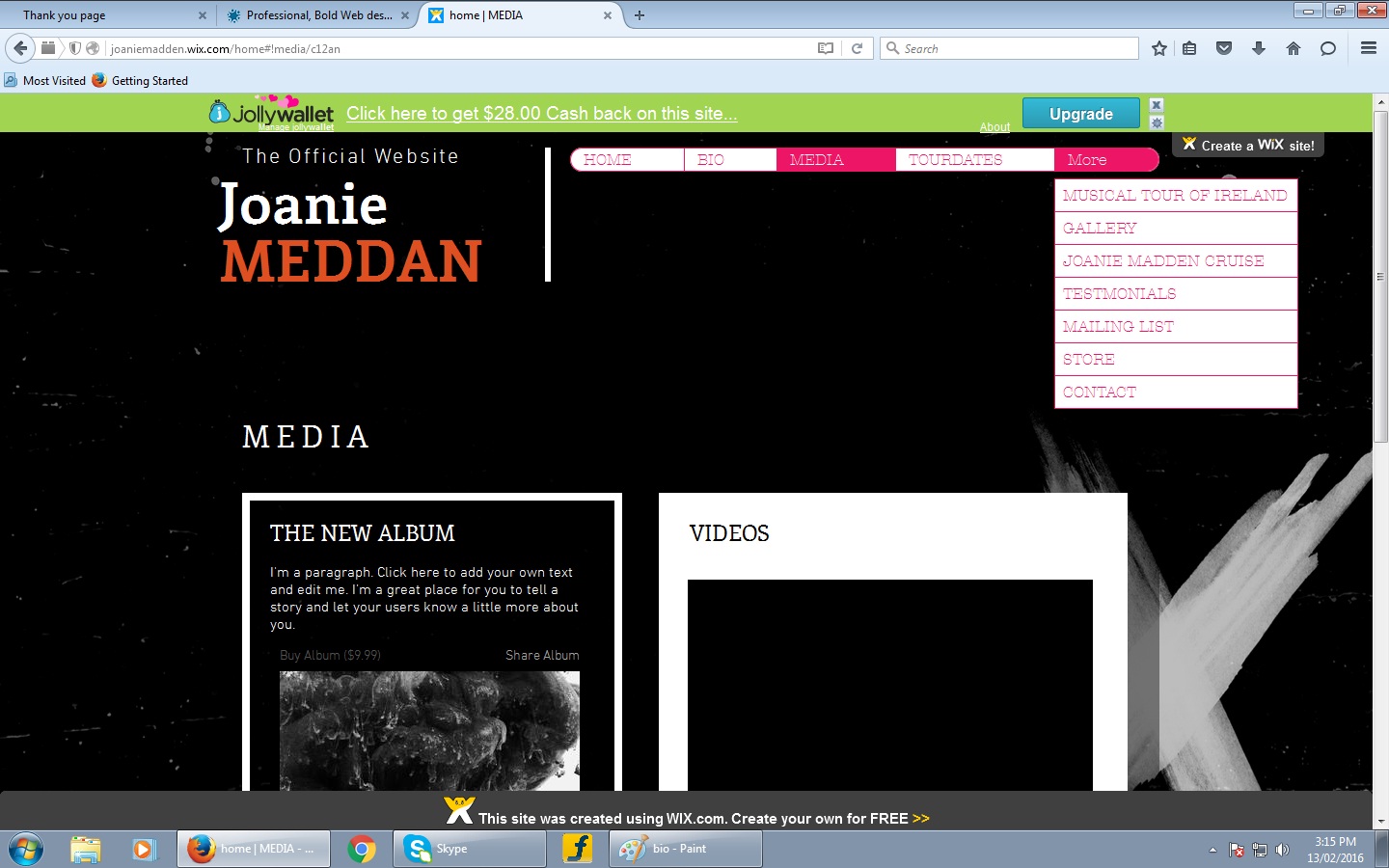Expand the 'More' navigation menu
This screenshot has height=868, width=1389.
click(1105, 160)
